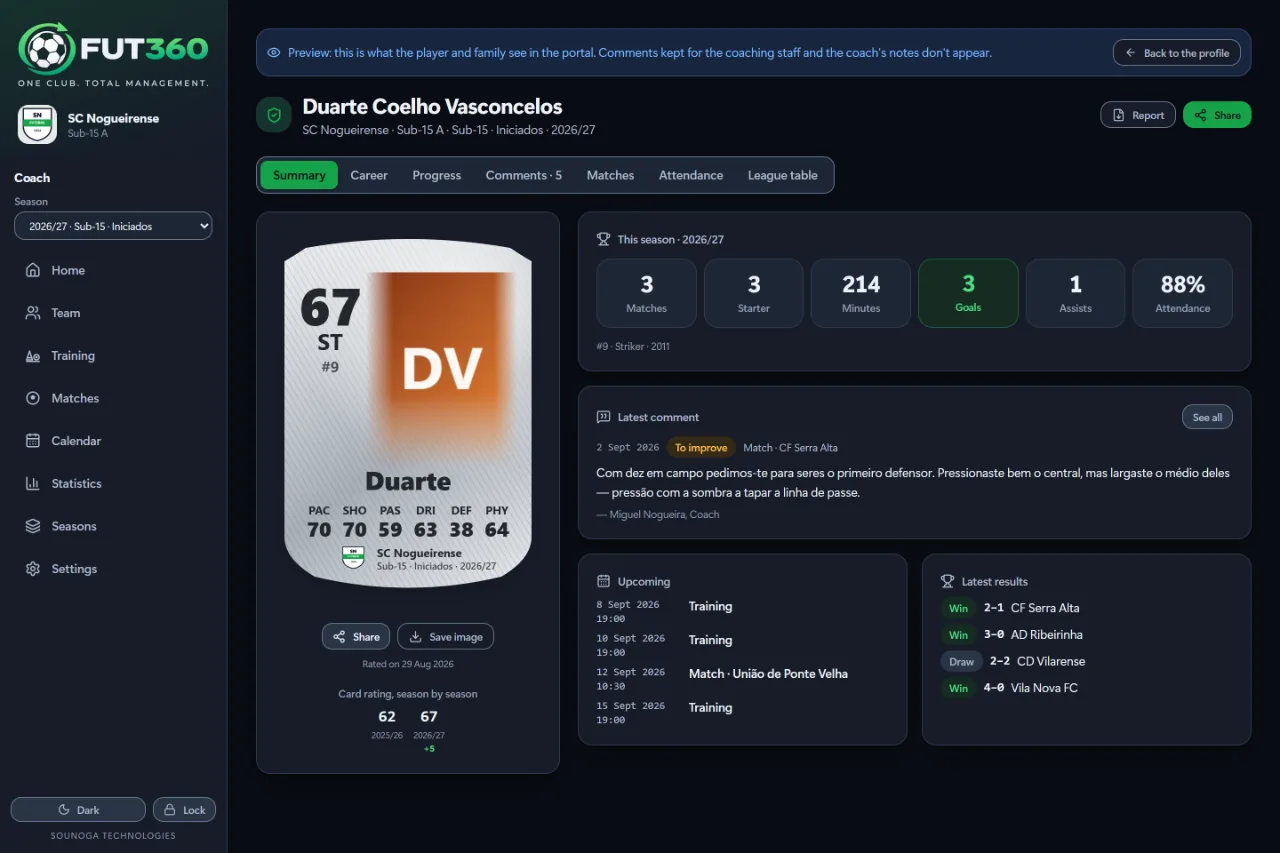Open Settings from the sidebar
1280x853 pixels.
click(113, 569)
